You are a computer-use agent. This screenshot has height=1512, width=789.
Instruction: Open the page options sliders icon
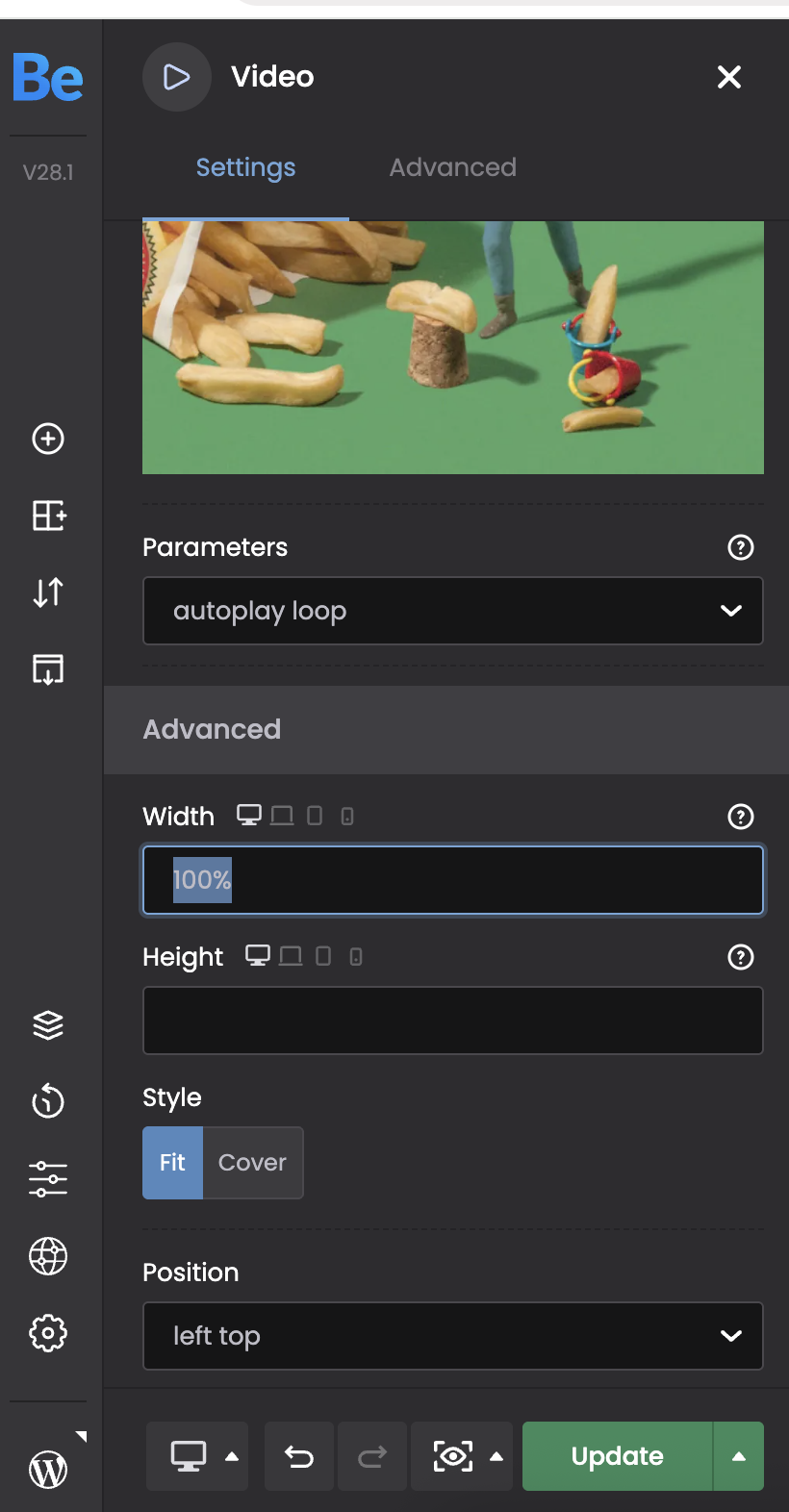(x=48, y=1178)
